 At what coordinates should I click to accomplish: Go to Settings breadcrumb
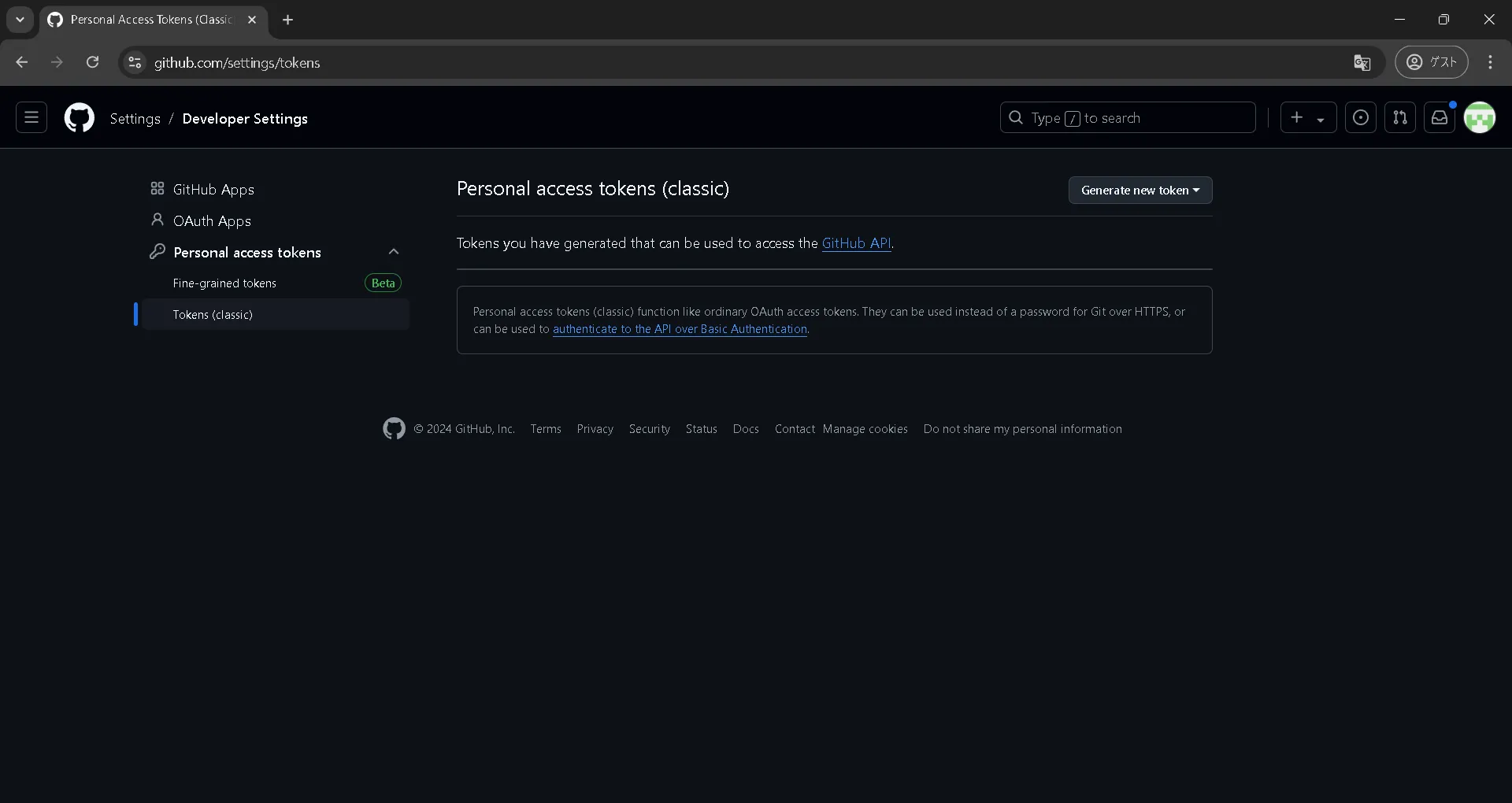point(135,119)
